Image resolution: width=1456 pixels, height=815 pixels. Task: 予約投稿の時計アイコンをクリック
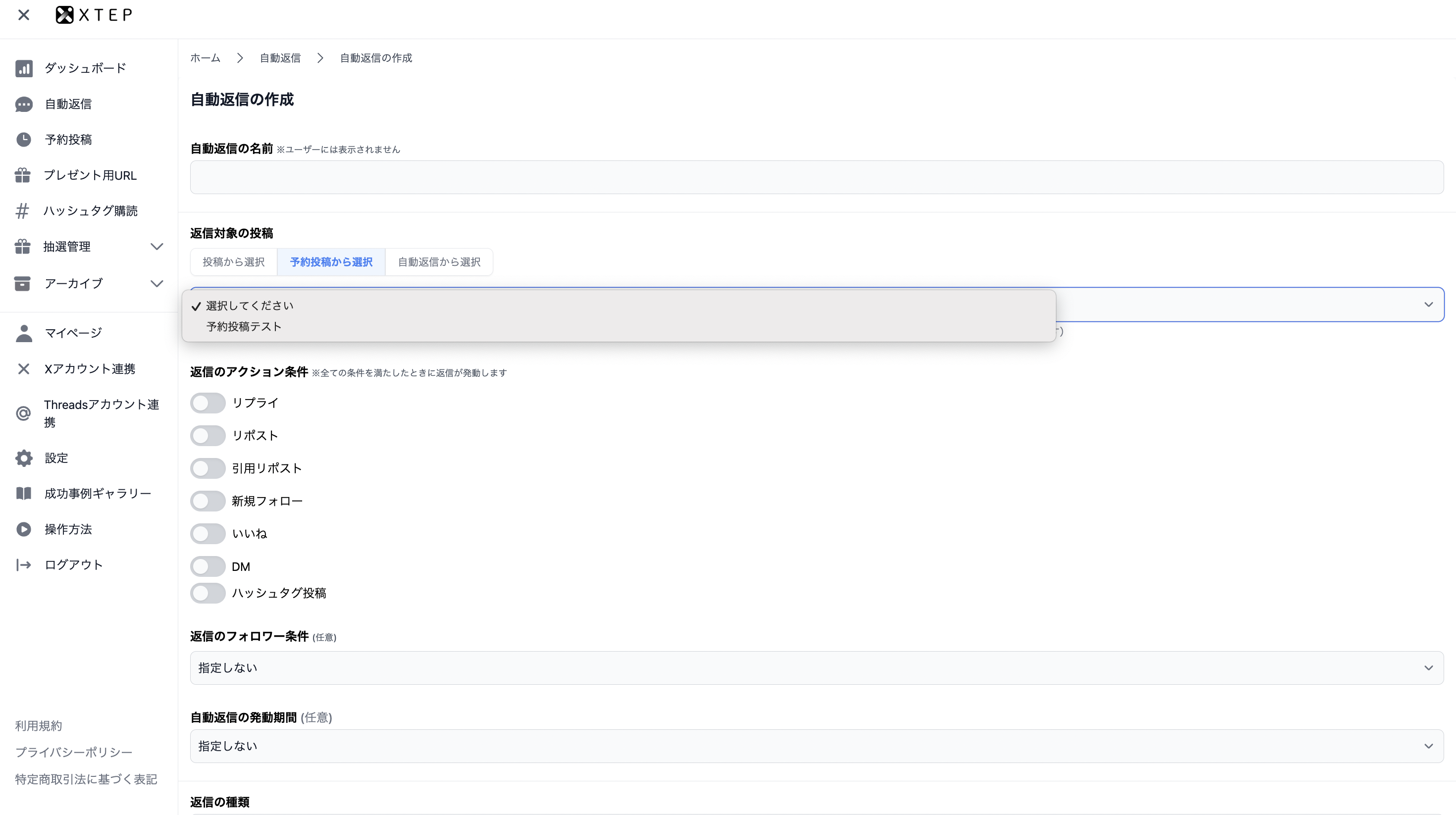24,140
